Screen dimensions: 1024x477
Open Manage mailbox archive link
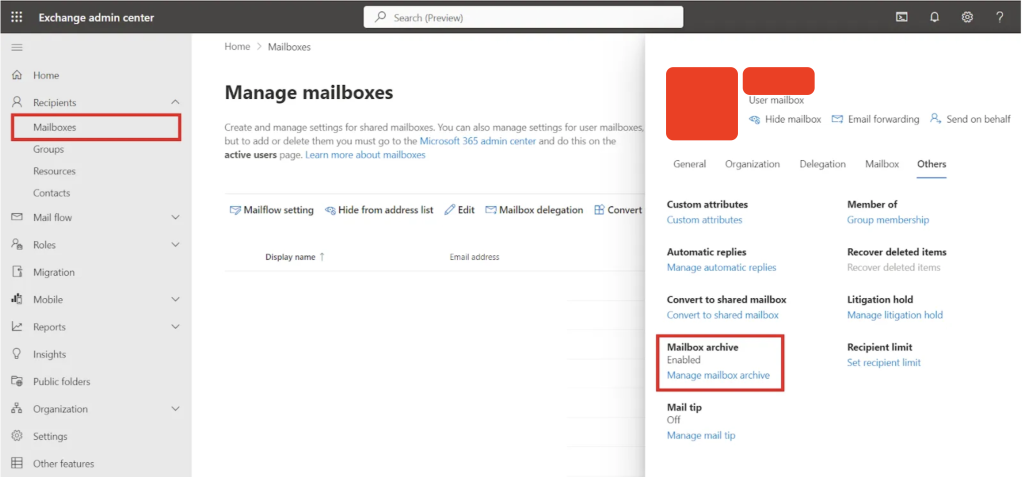coord(718,375)
